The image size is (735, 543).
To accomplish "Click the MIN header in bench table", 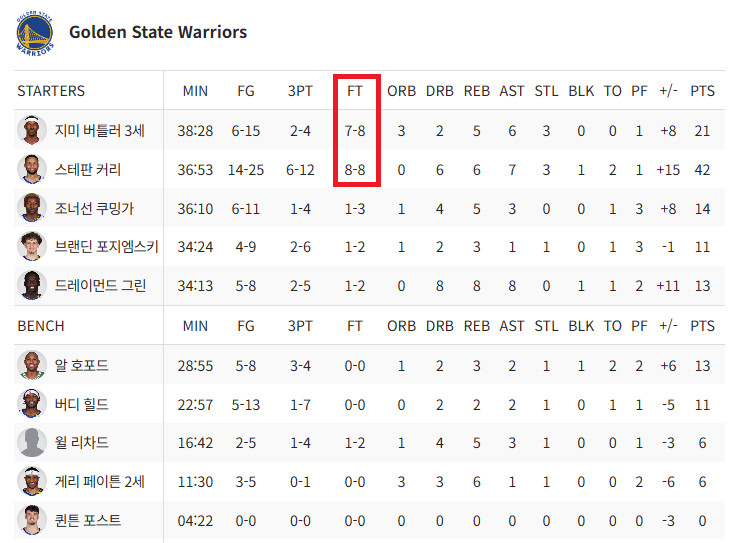I will coord(195,326).
